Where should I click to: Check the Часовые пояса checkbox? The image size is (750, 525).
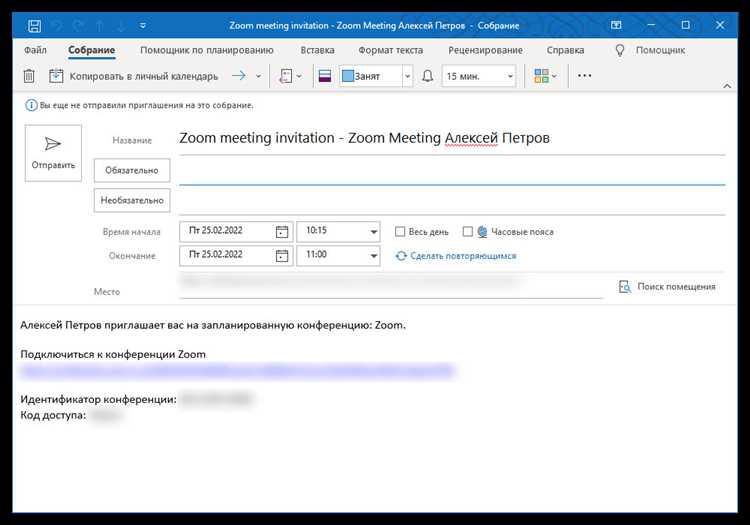click(468, 232)
